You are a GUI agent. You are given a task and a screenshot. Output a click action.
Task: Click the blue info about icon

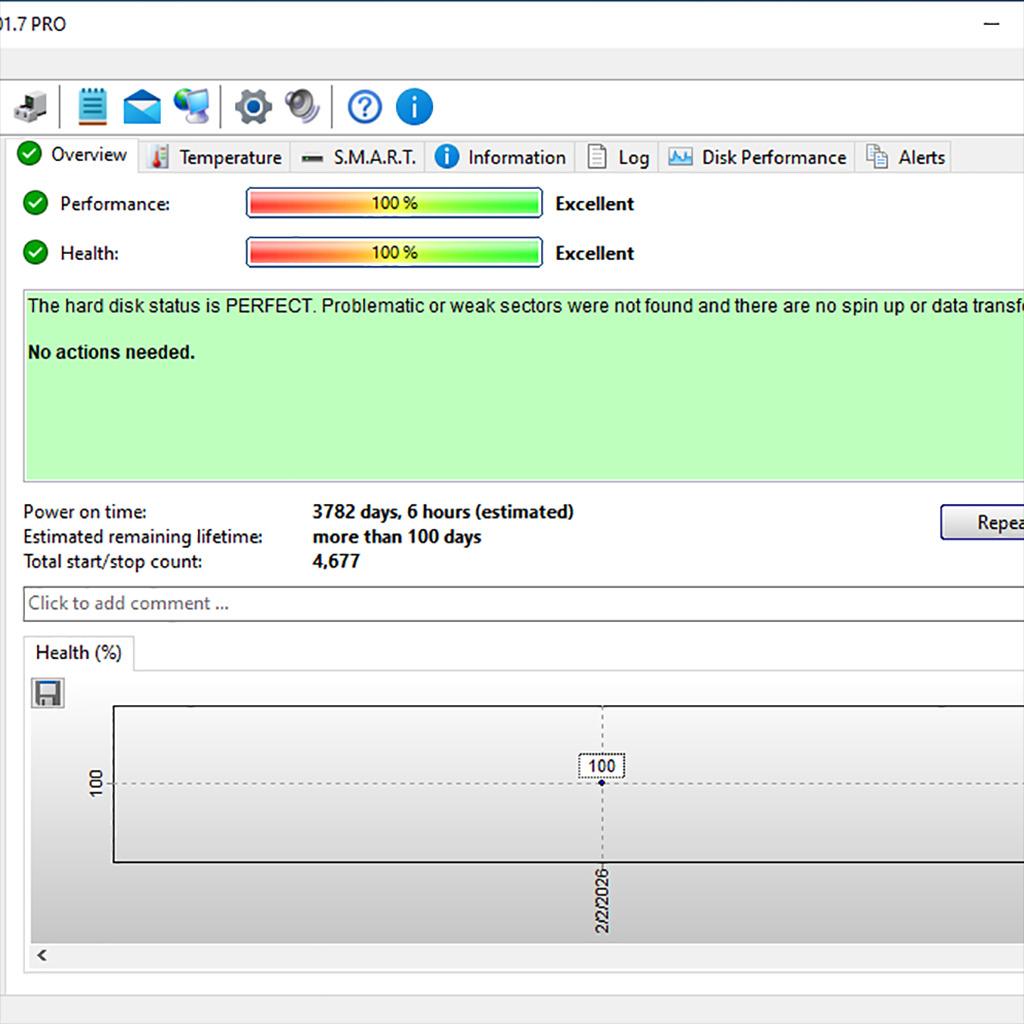pyautogui.click(x=414, y=106)
